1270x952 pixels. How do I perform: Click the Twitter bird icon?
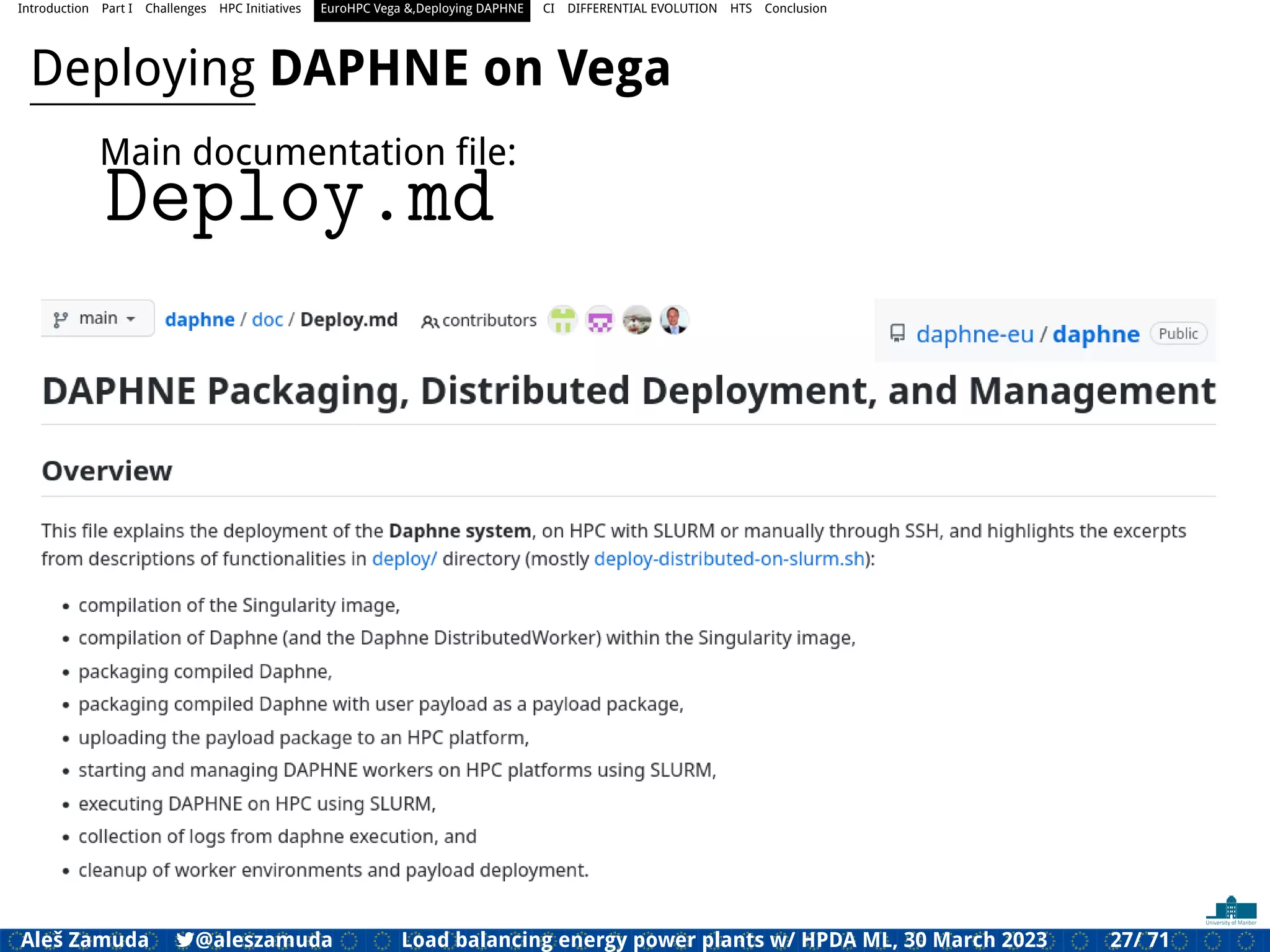tap(184, 940)
